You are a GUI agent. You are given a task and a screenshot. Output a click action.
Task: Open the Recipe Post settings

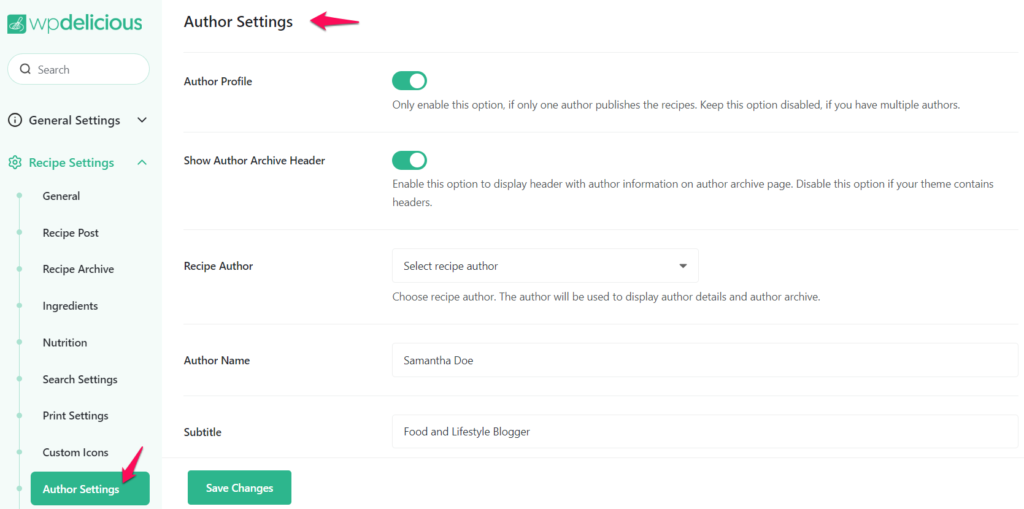pos(71,233)
